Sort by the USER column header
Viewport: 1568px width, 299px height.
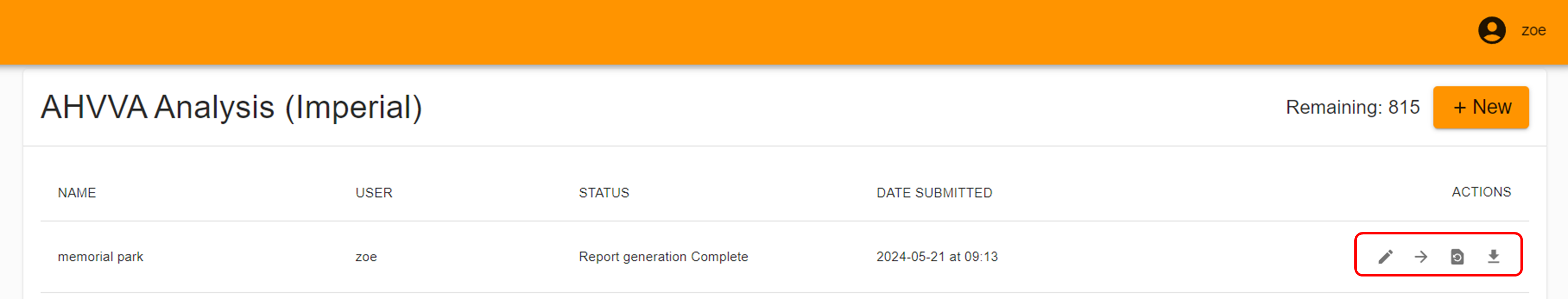click(373, 193)
